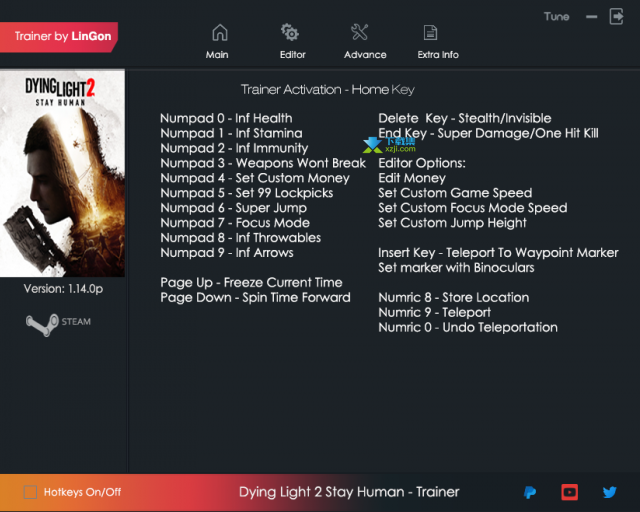640x512 pixels.
Task: Click the exit trainer icon
Action: click(x=616, y=17)
